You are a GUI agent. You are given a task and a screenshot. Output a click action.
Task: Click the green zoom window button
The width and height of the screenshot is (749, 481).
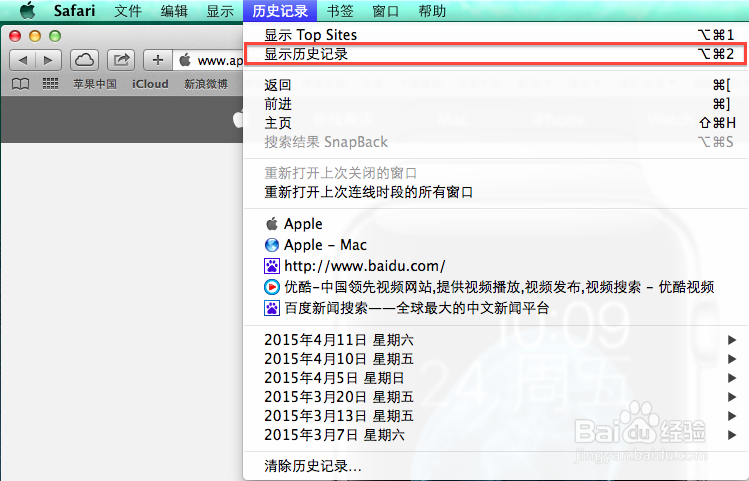tap(55, 36)
